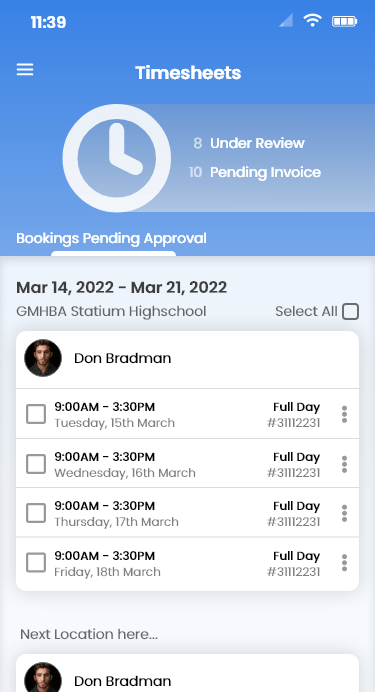Viewport: 375px width, 692px height.
Task: Tap the Wi-Fi status icon
Action: [312, 20]
